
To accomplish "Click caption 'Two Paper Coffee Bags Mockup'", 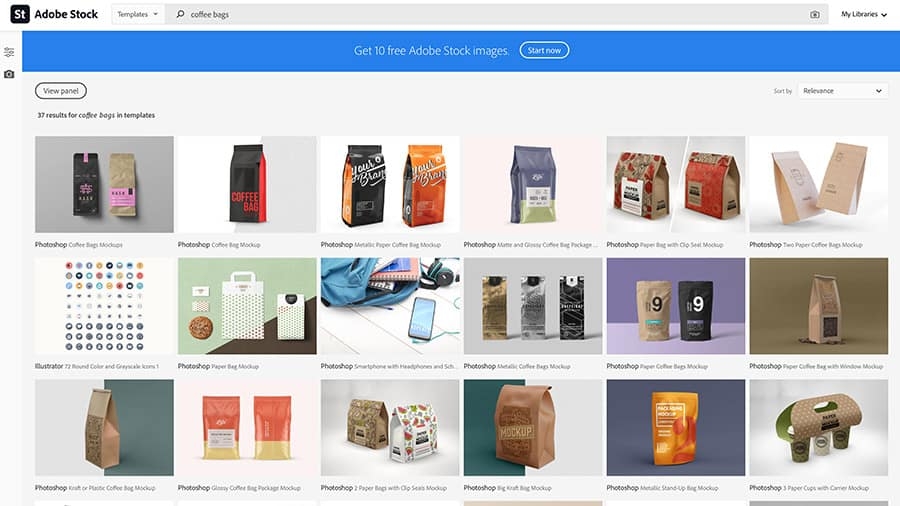I will [823, 244].
